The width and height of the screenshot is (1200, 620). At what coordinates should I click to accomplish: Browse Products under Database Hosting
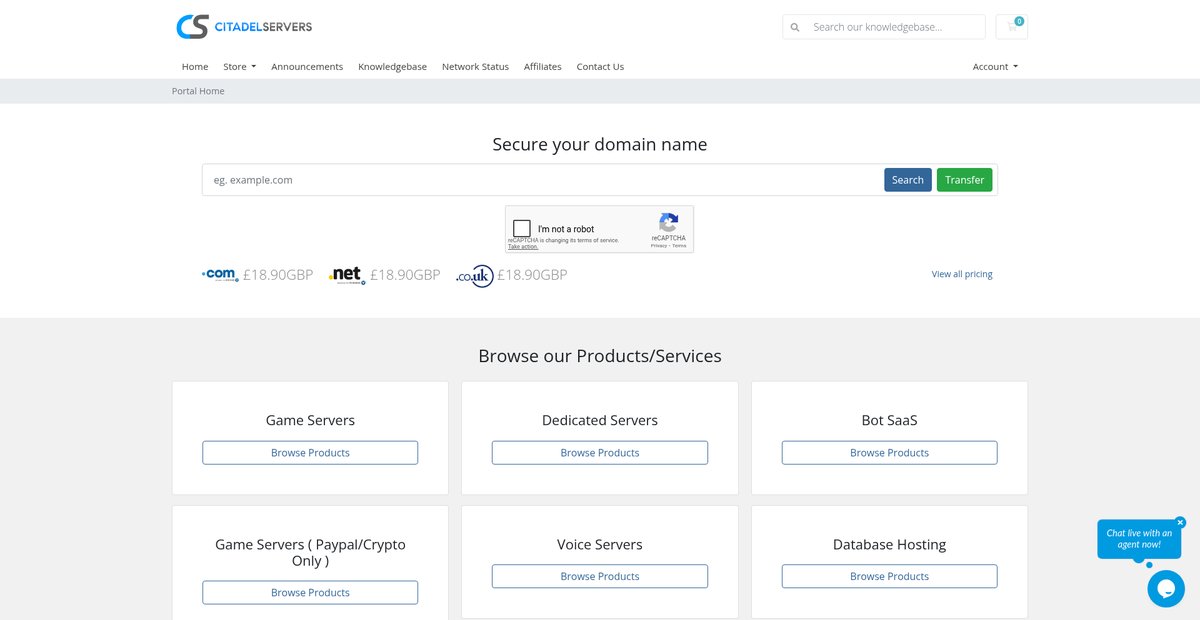pos(890,577)
